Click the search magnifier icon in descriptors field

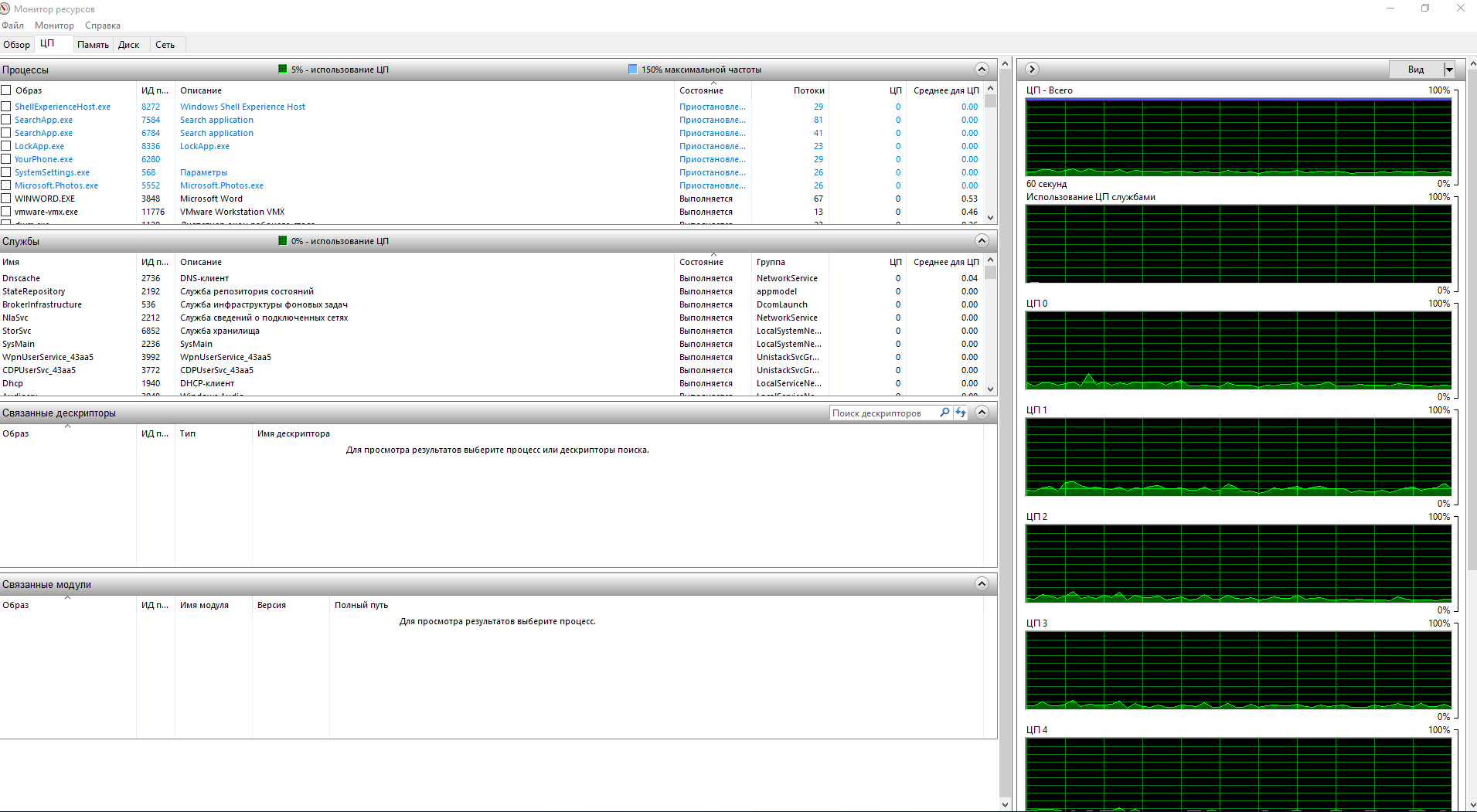pyautogui.click(x=944, y=413)
